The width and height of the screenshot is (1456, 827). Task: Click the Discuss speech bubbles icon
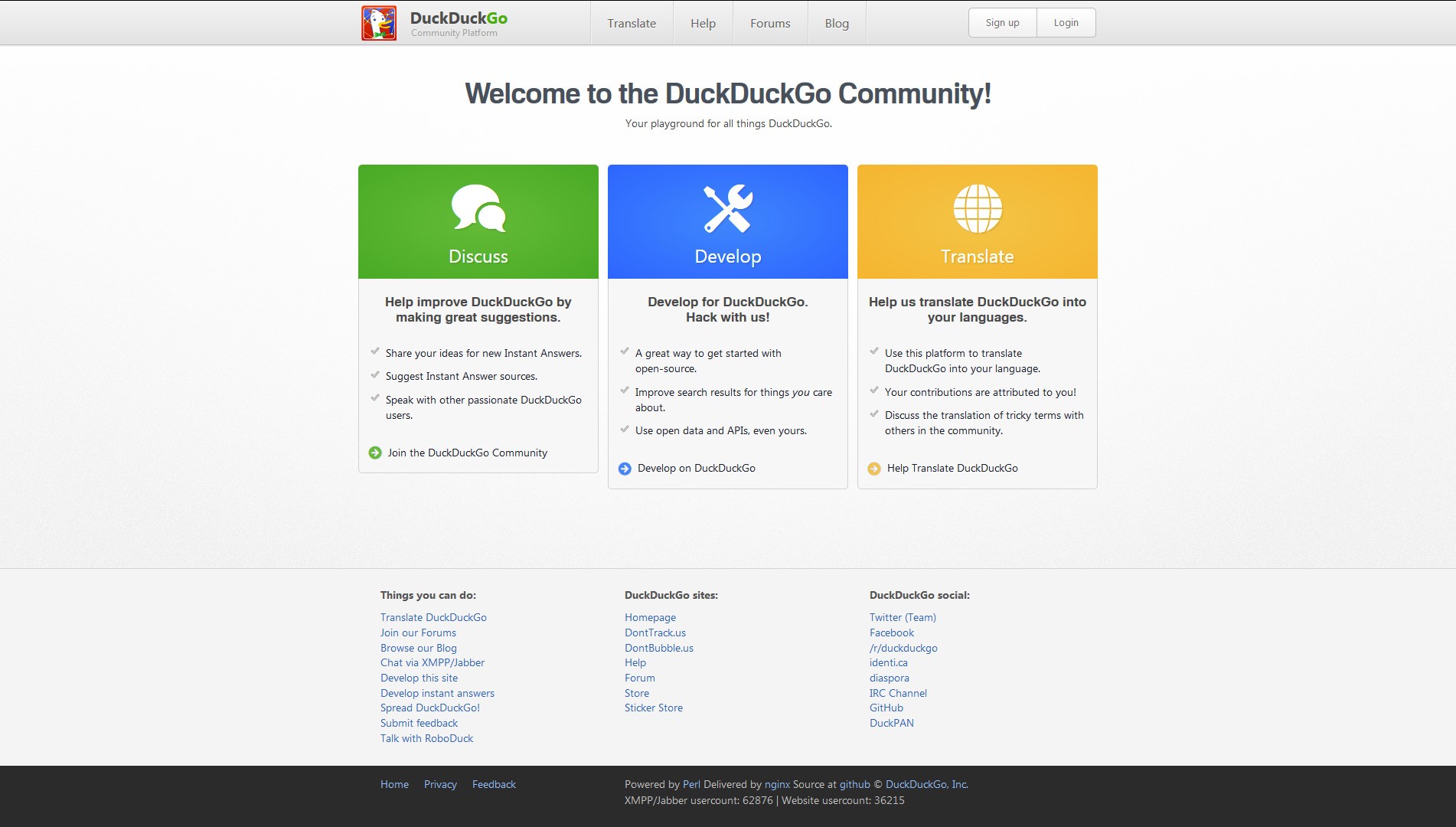point(478,208)
